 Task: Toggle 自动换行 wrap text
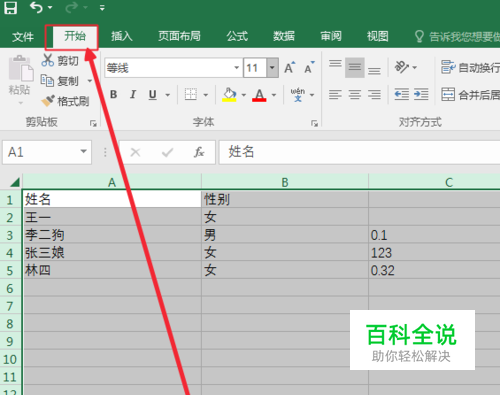[x=470, y=67]
